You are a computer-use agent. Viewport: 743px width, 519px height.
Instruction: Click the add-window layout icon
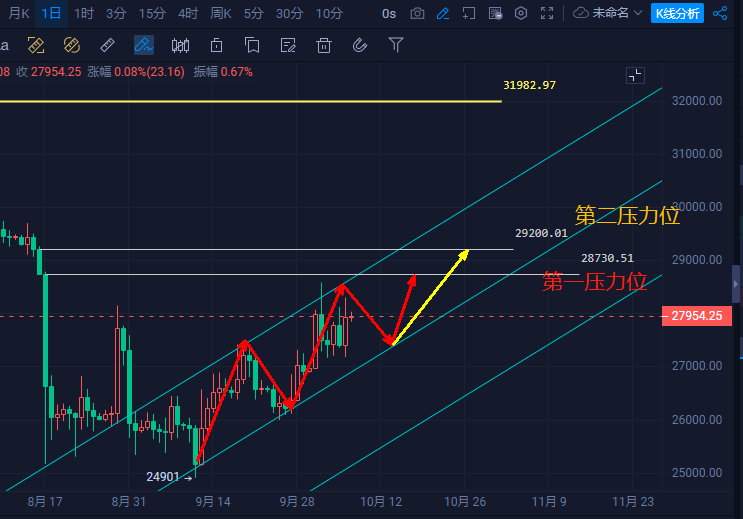[x=469, y=13]
